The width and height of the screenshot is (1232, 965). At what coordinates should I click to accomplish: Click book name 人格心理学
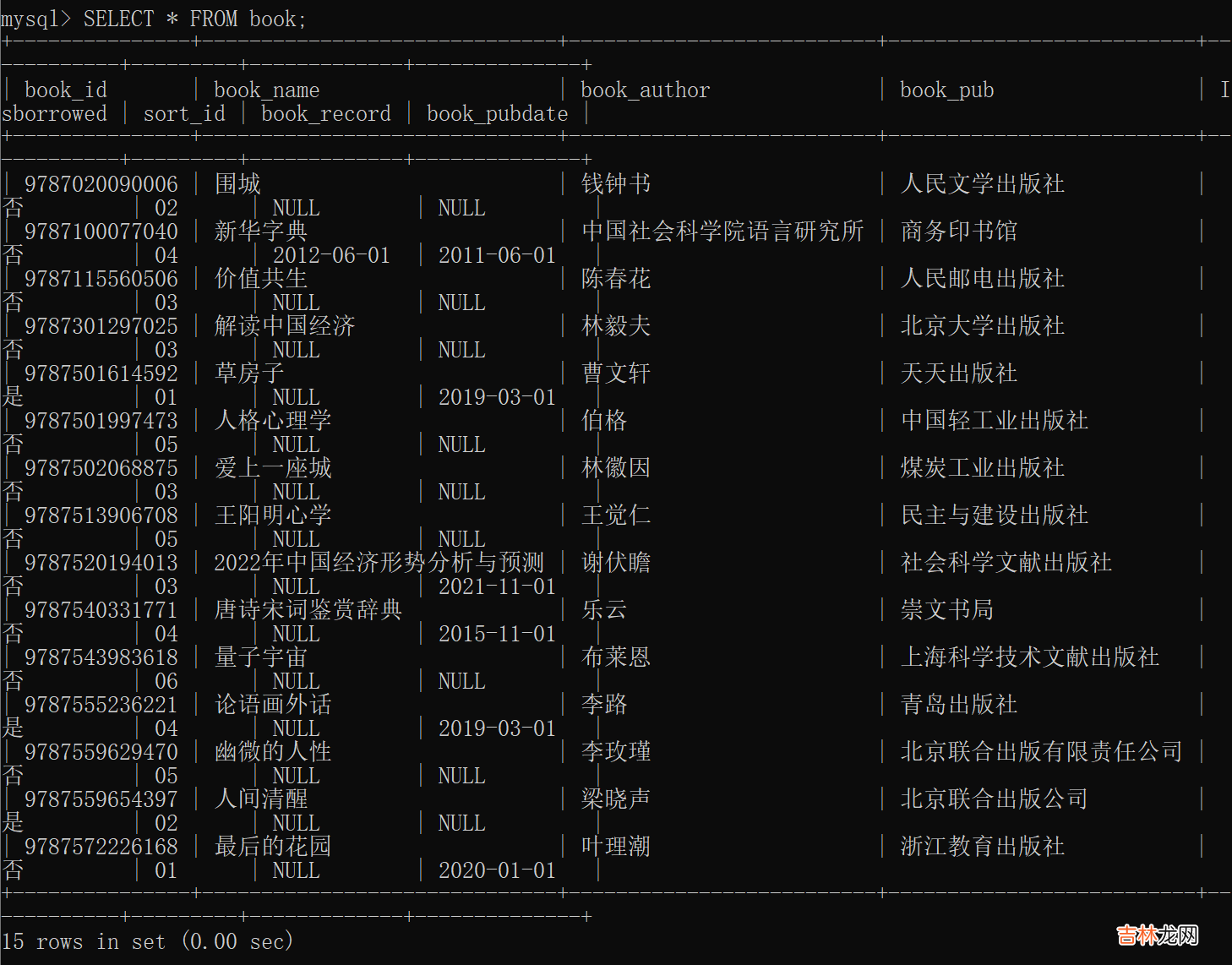273,421
